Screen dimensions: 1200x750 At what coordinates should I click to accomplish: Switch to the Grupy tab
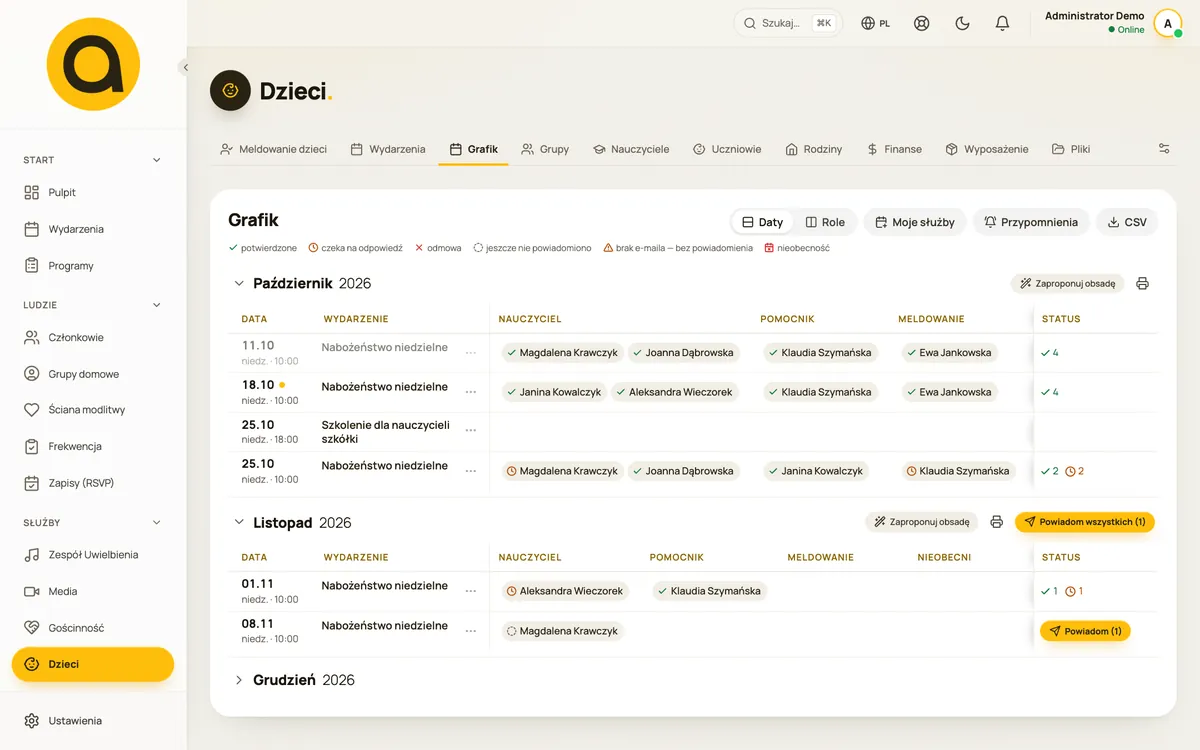pos(545,149)
